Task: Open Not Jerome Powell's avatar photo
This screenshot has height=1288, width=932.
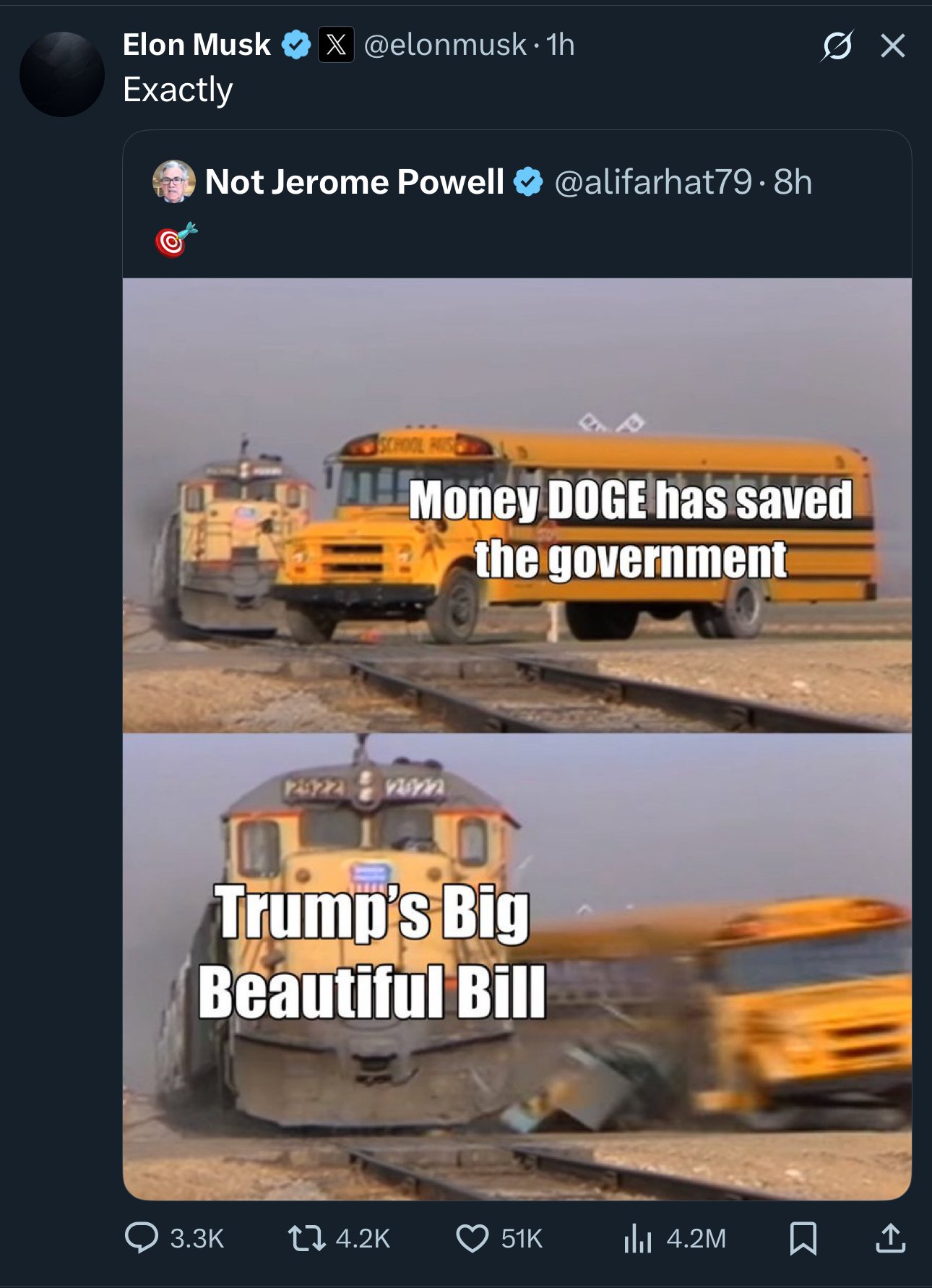Action: point(174,181)
